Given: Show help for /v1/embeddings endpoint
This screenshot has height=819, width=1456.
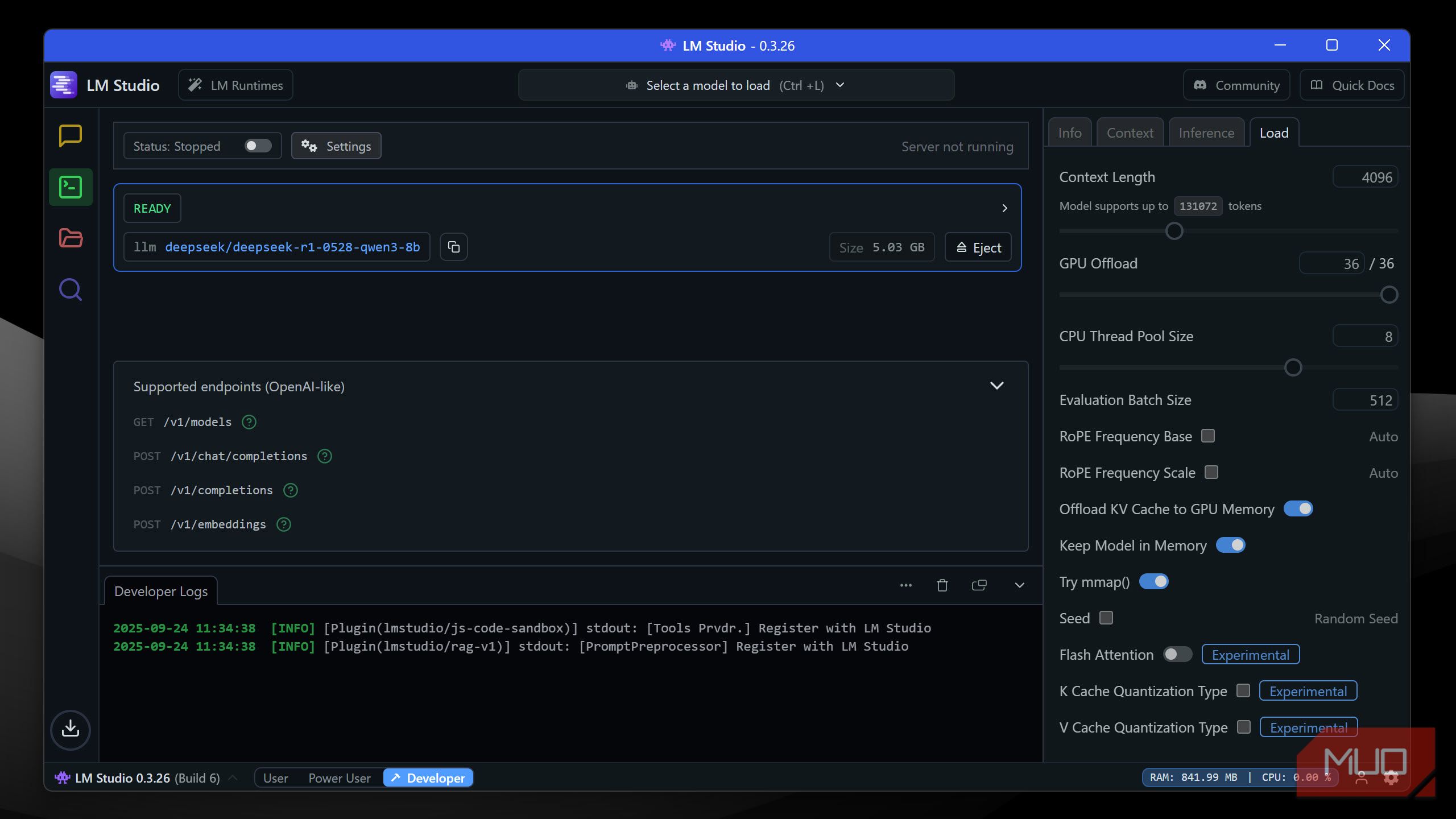Looking at the screenshot, I should point(284,524).
